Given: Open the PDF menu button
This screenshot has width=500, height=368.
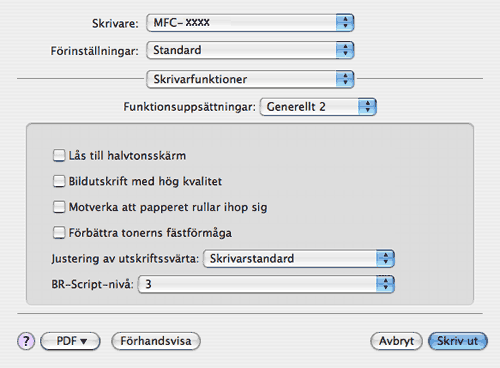Looking at the screenshot, I should click(x=70, y=341).
